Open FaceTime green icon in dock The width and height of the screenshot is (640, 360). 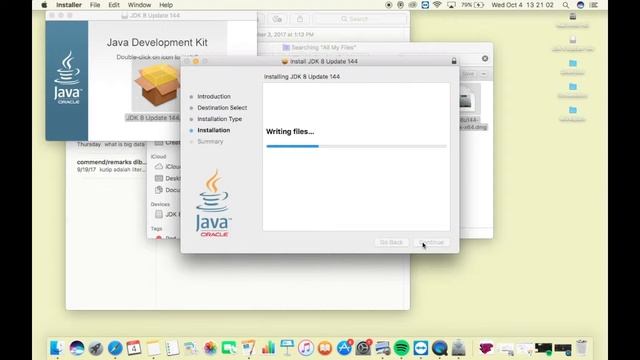click(x=229, y=348)
